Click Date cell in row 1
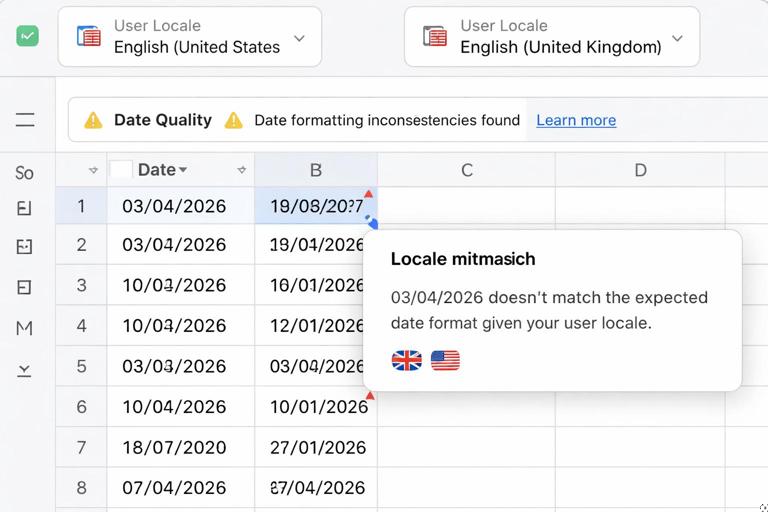768x512 pixels. pos(181,206)
